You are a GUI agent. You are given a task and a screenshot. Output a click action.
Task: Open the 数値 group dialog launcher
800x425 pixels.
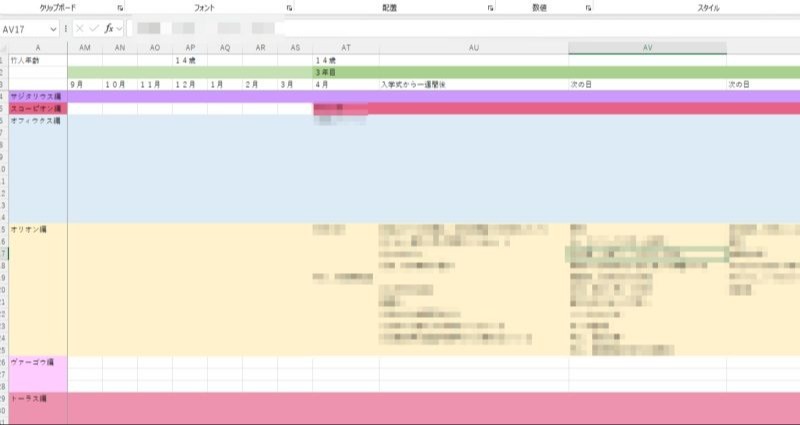click(x=586, y=7)
